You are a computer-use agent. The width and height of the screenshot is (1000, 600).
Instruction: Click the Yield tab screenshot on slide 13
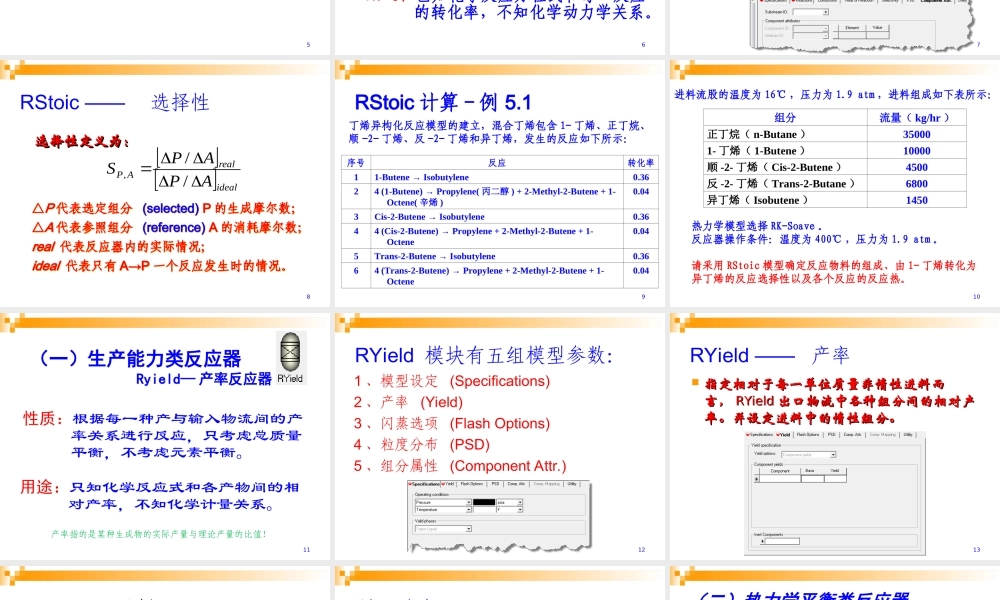(835, 493)
